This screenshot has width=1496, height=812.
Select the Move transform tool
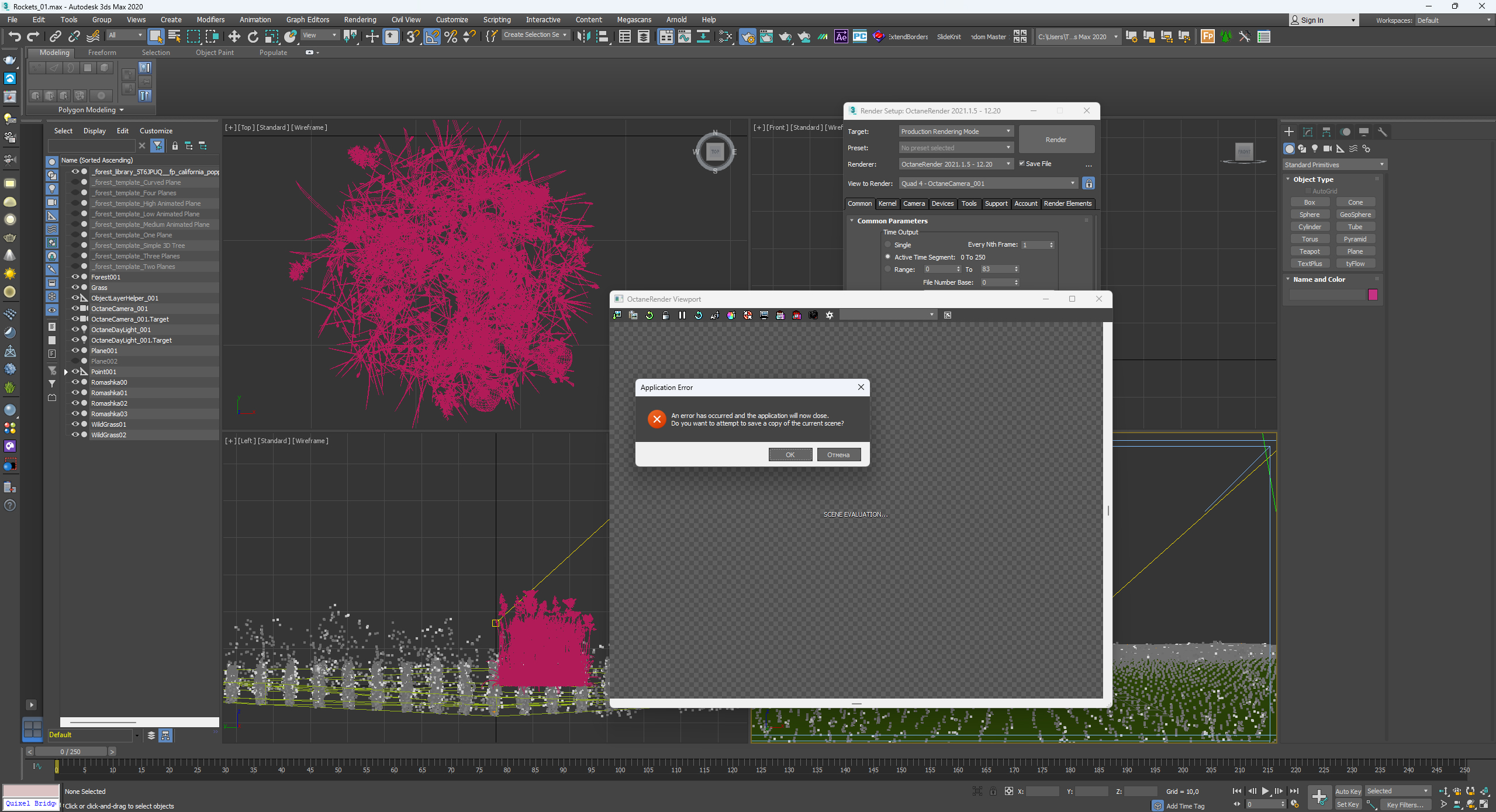(234, 37)
